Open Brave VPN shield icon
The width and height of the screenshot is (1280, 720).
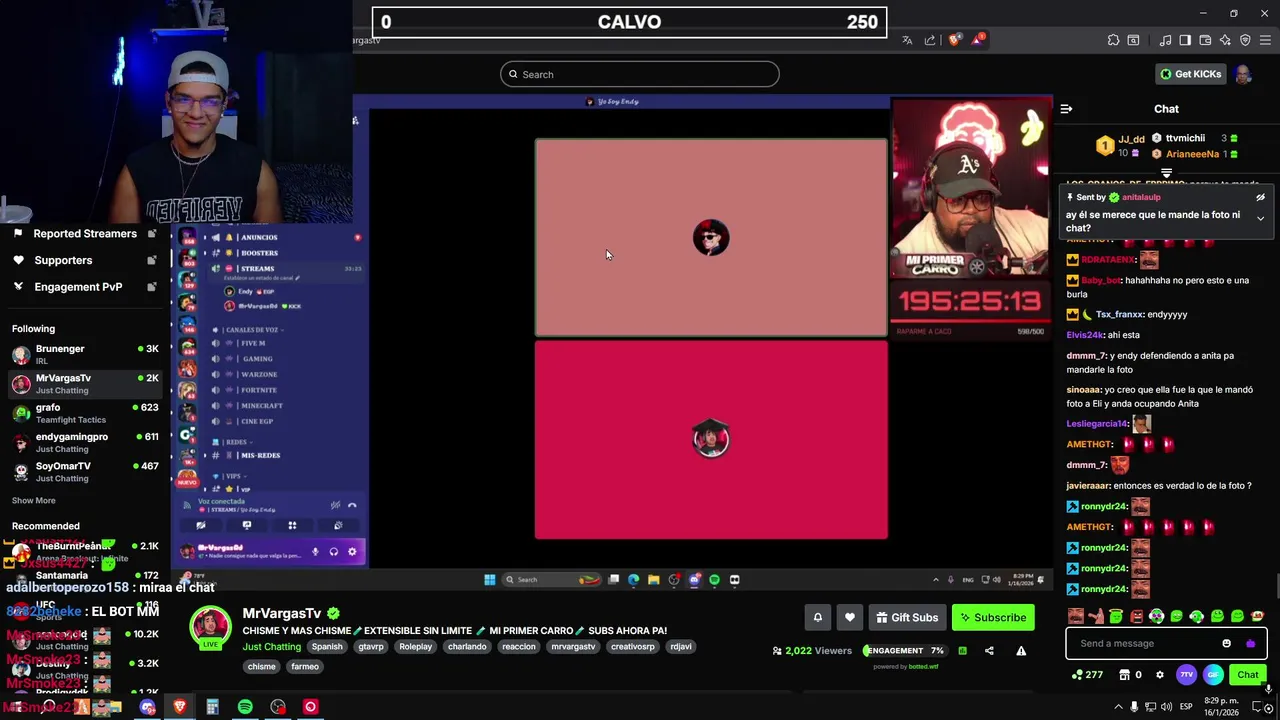click(x=1245, y=40)
